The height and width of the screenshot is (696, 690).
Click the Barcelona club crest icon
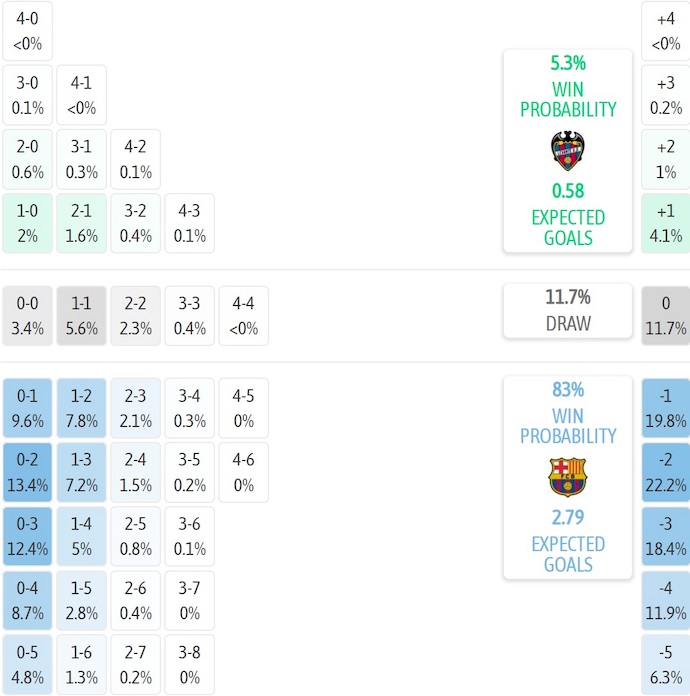point(567,477)
